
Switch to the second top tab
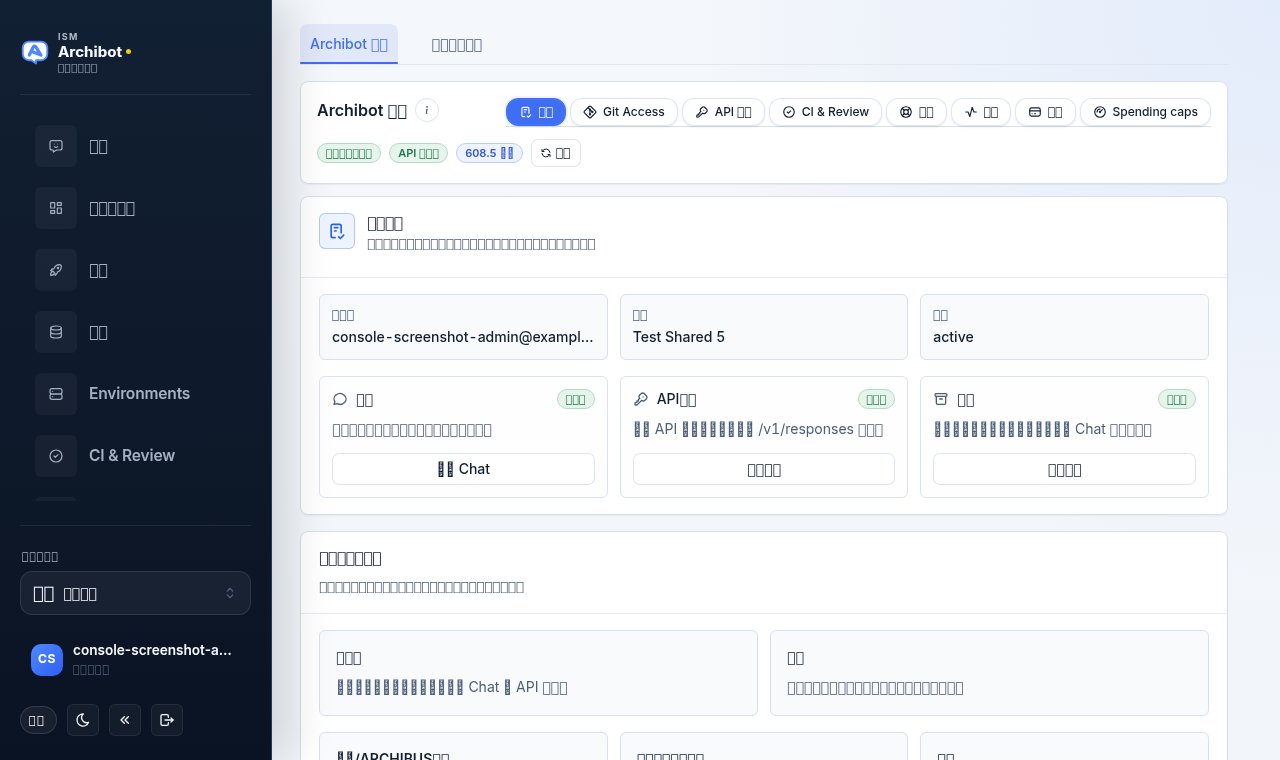coord(457,45)
